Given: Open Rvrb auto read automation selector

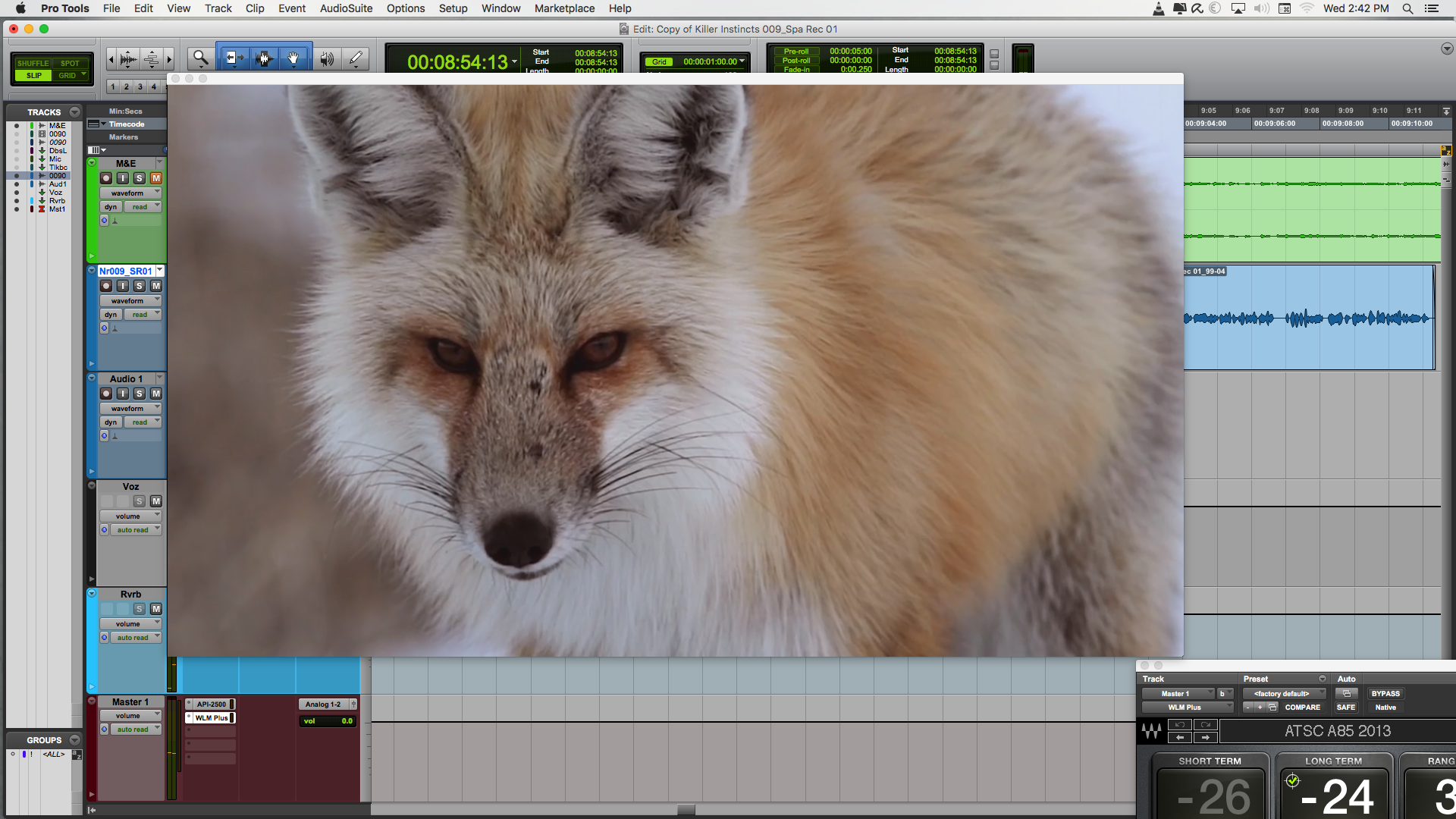Looking at the screenshot, I should pyautogui.click(x=136, y=638).
